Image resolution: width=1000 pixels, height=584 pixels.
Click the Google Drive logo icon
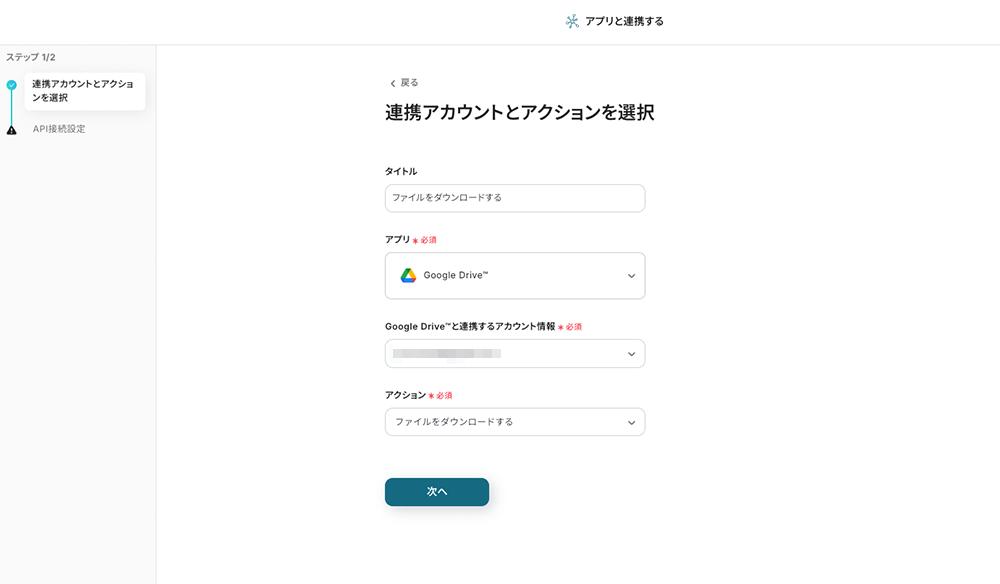[408, 276]
